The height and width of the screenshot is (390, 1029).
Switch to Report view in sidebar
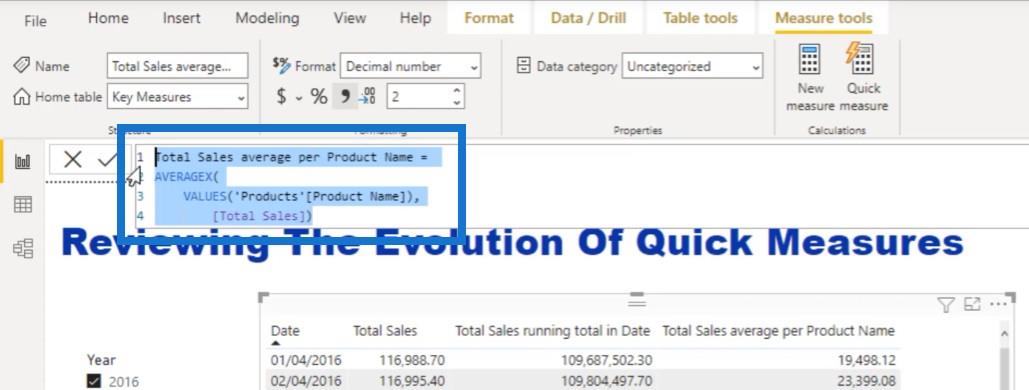(23, 162)
